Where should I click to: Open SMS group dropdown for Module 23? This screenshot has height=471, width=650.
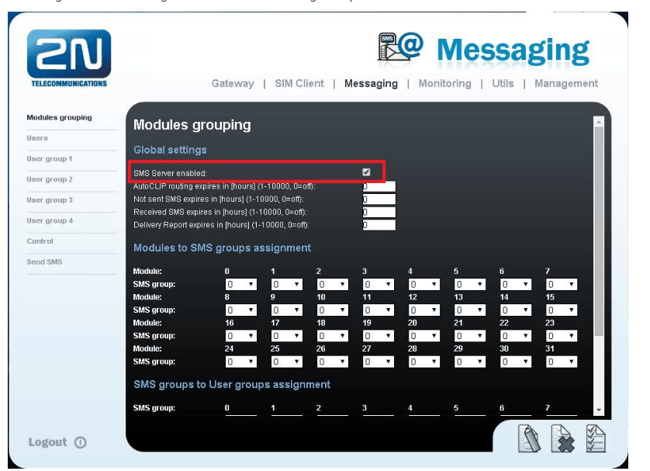click(x=561, y=336)
